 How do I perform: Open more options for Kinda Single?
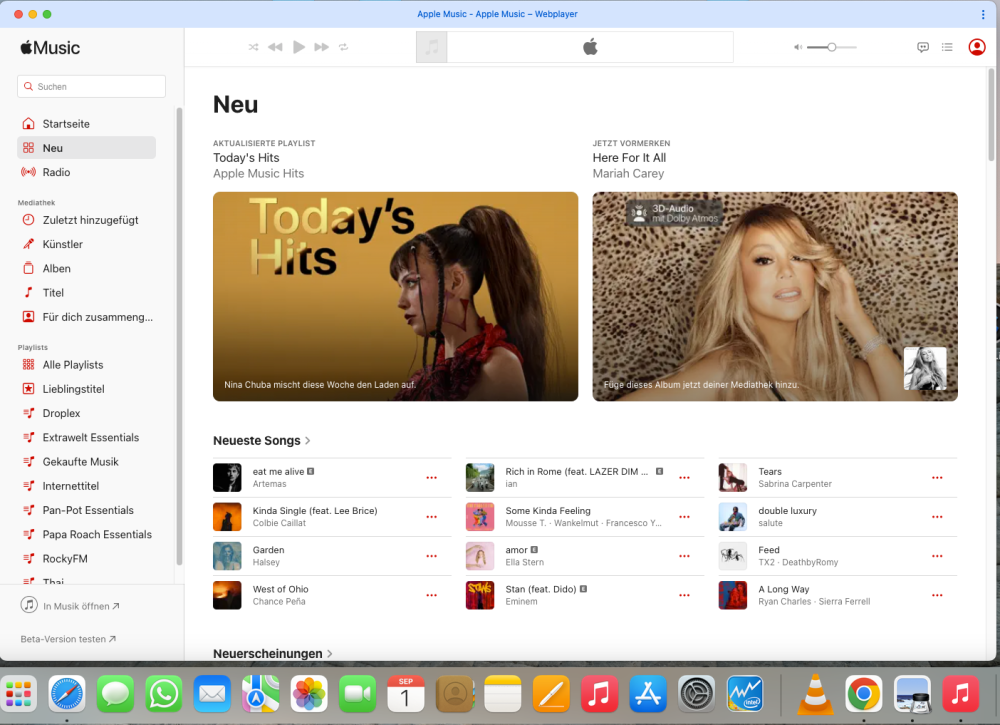432,517
